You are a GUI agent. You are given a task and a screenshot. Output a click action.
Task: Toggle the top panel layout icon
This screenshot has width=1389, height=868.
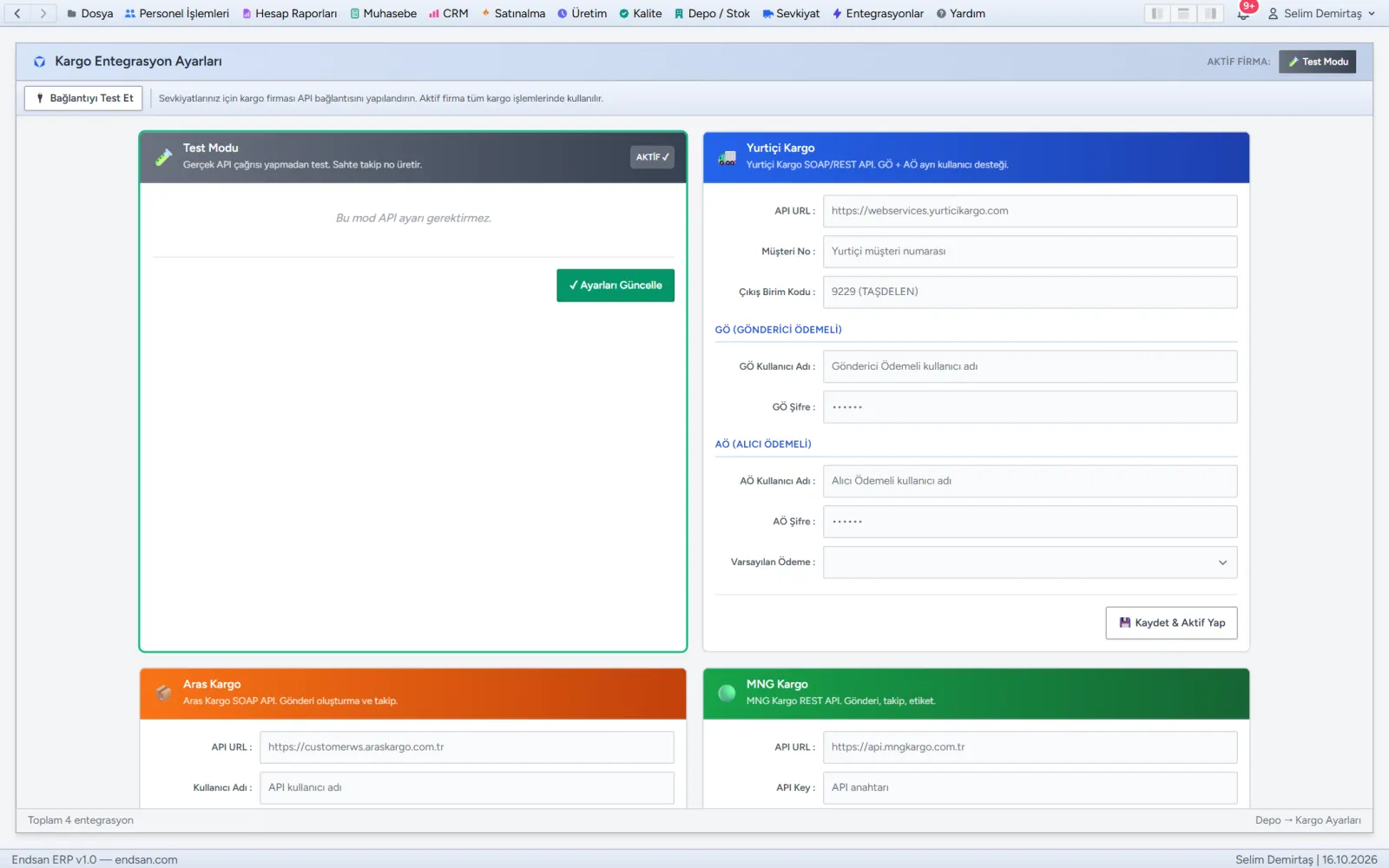tap(1183, 13)
